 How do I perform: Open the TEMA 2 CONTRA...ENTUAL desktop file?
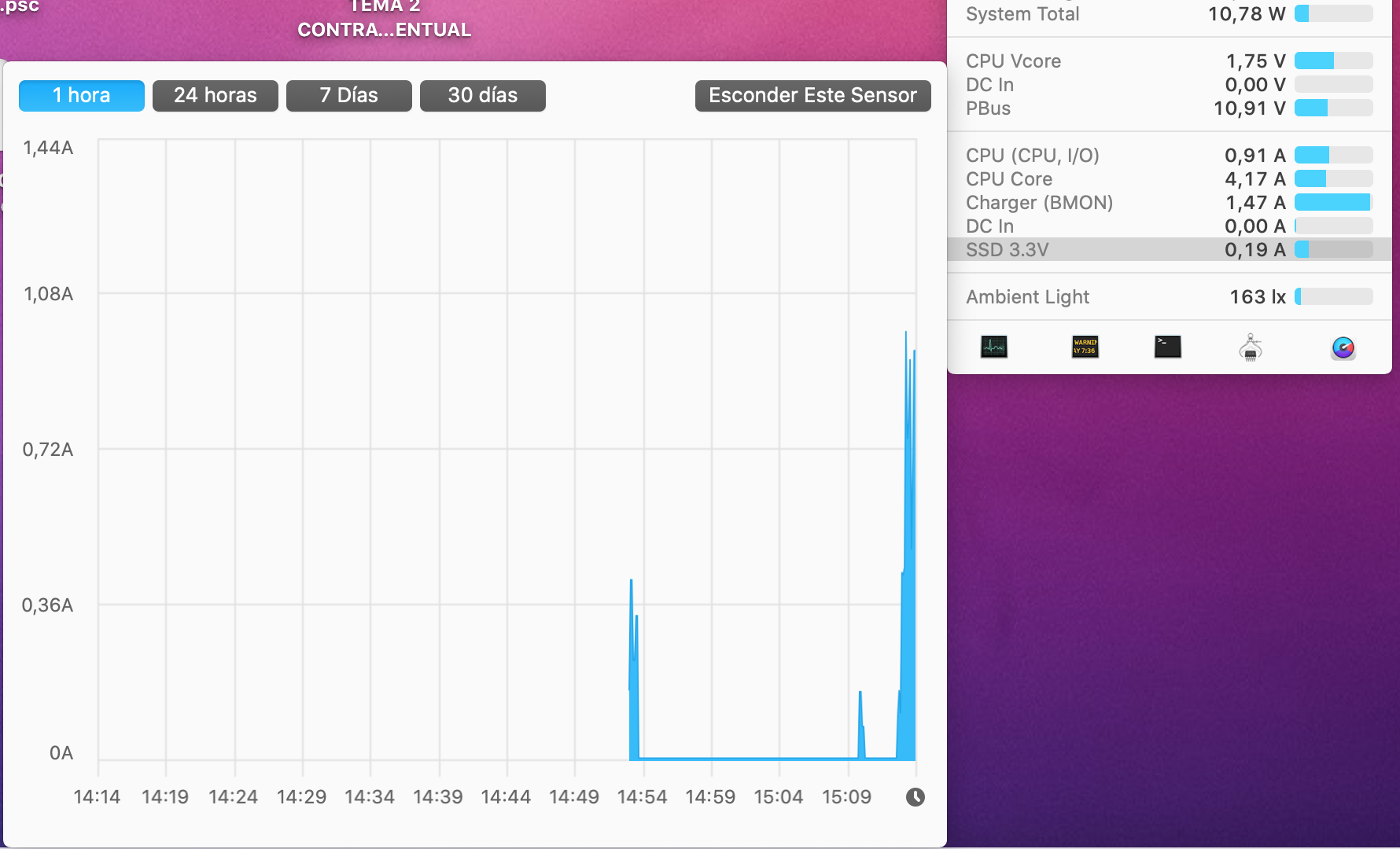[x=385, y=19]
